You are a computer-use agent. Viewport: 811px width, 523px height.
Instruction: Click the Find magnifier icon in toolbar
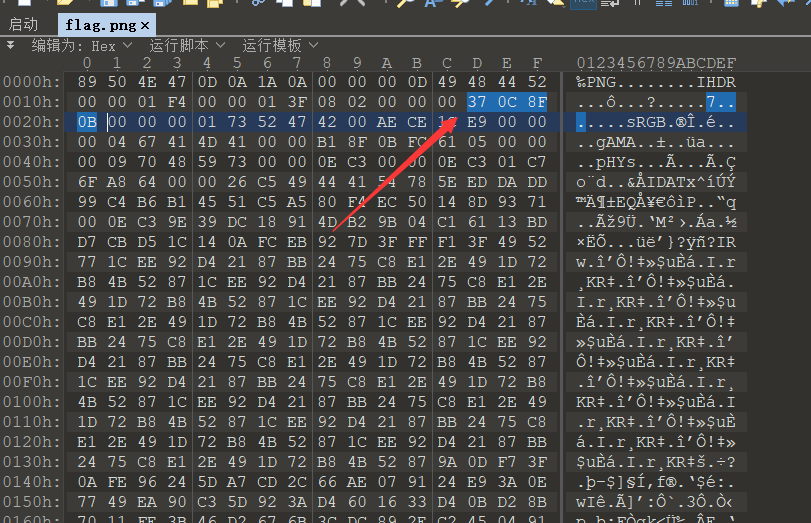point(407,3)
